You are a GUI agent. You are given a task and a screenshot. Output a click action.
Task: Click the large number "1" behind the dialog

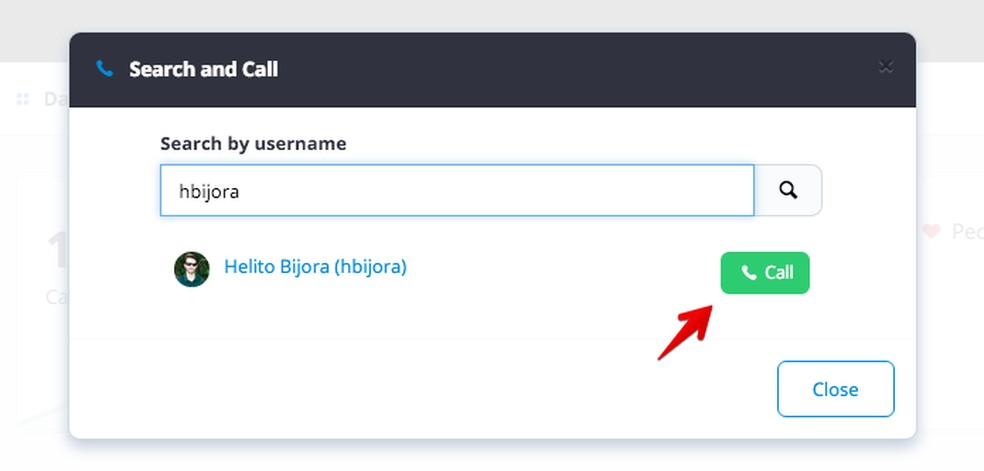(x=58, y=250)
